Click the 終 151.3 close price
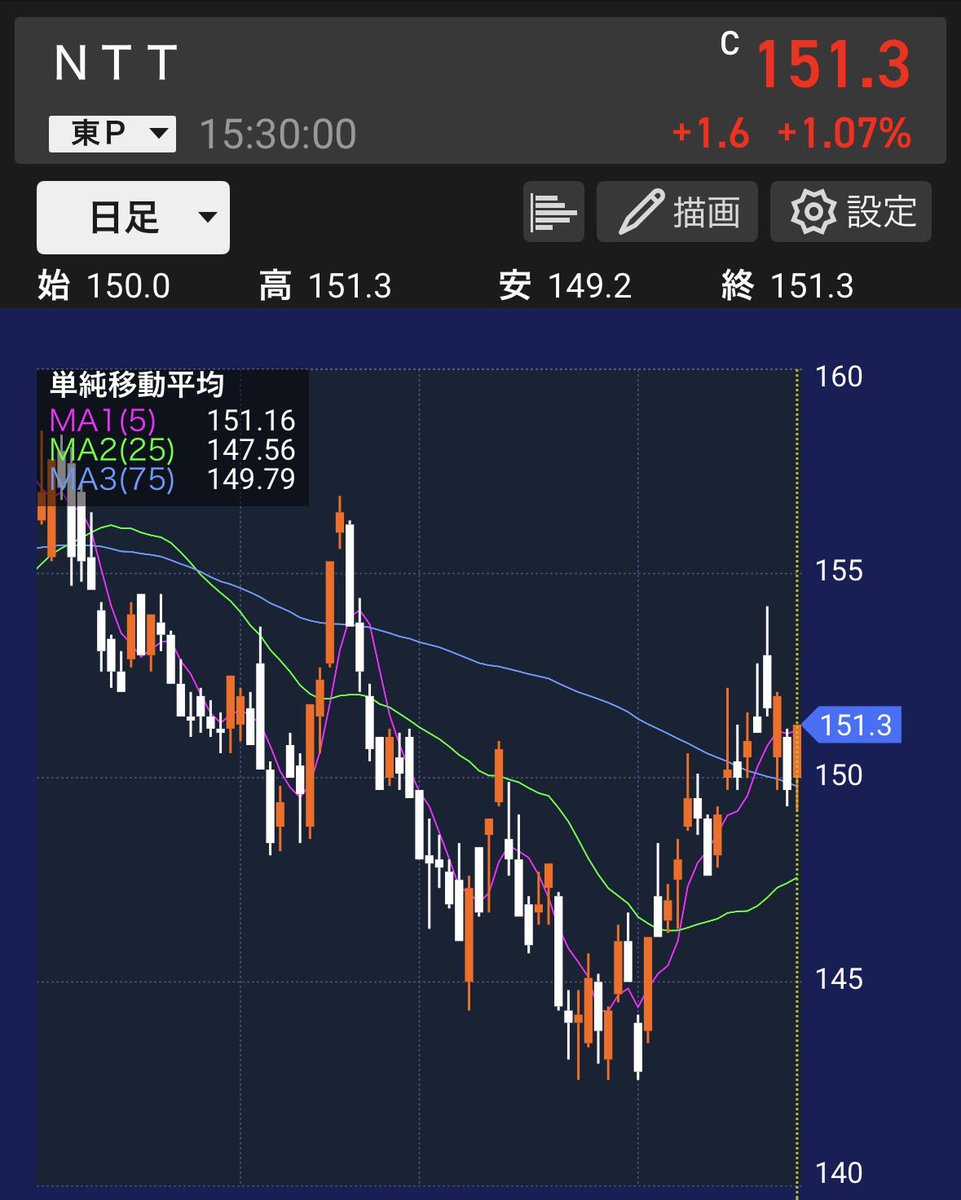Image resolution: width=961 pixels, height=1200 pixels. tap(787, 287)
